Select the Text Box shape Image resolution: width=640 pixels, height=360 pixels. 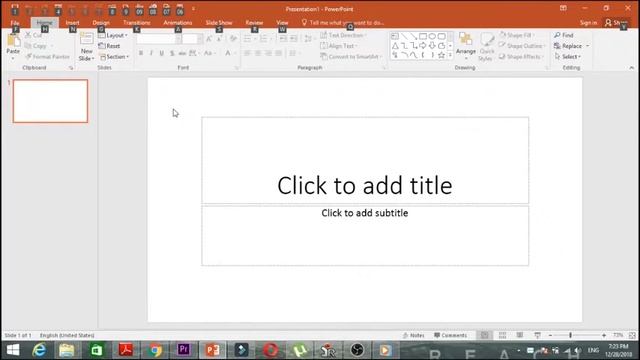(395, 37)
